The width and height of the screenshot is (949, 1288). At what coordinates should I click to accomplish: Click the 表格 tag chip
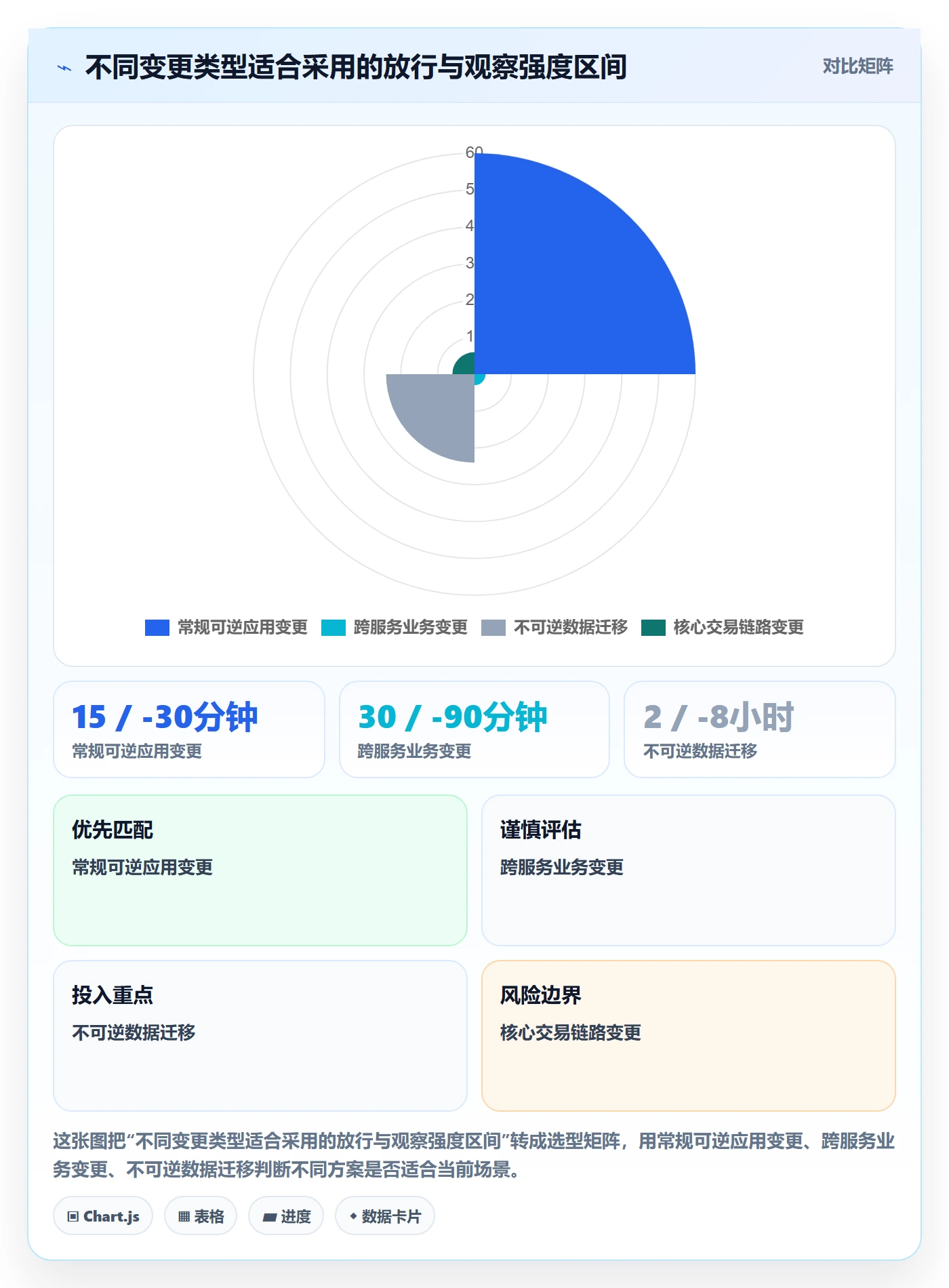click(x=201, y=1216)
